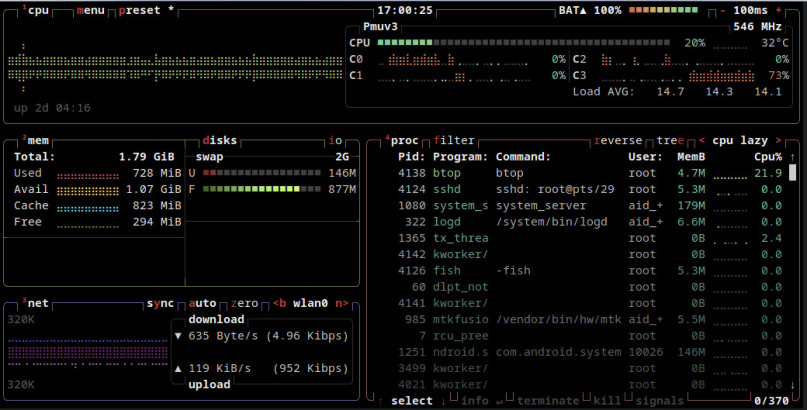The width and height of the screenshot is (807, 410).
Task: Switch to next network interface arrow
Action: point(341,303)
